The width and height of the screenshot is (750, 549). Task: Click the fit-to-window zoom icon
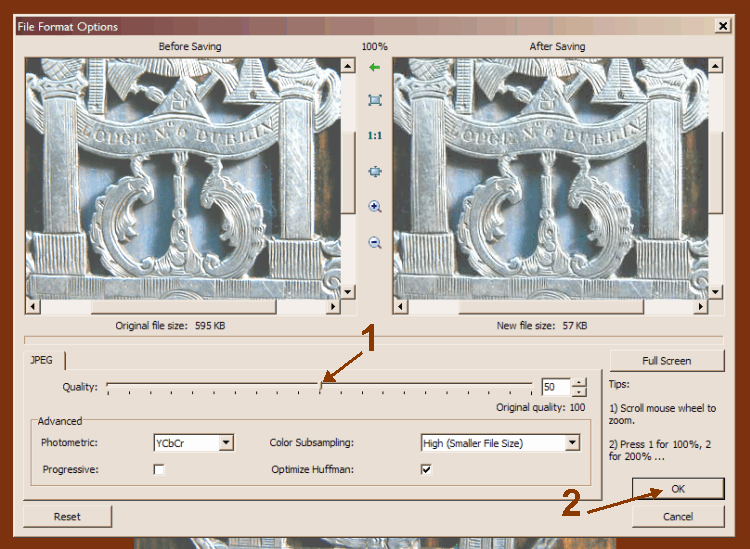click(375, 100)
